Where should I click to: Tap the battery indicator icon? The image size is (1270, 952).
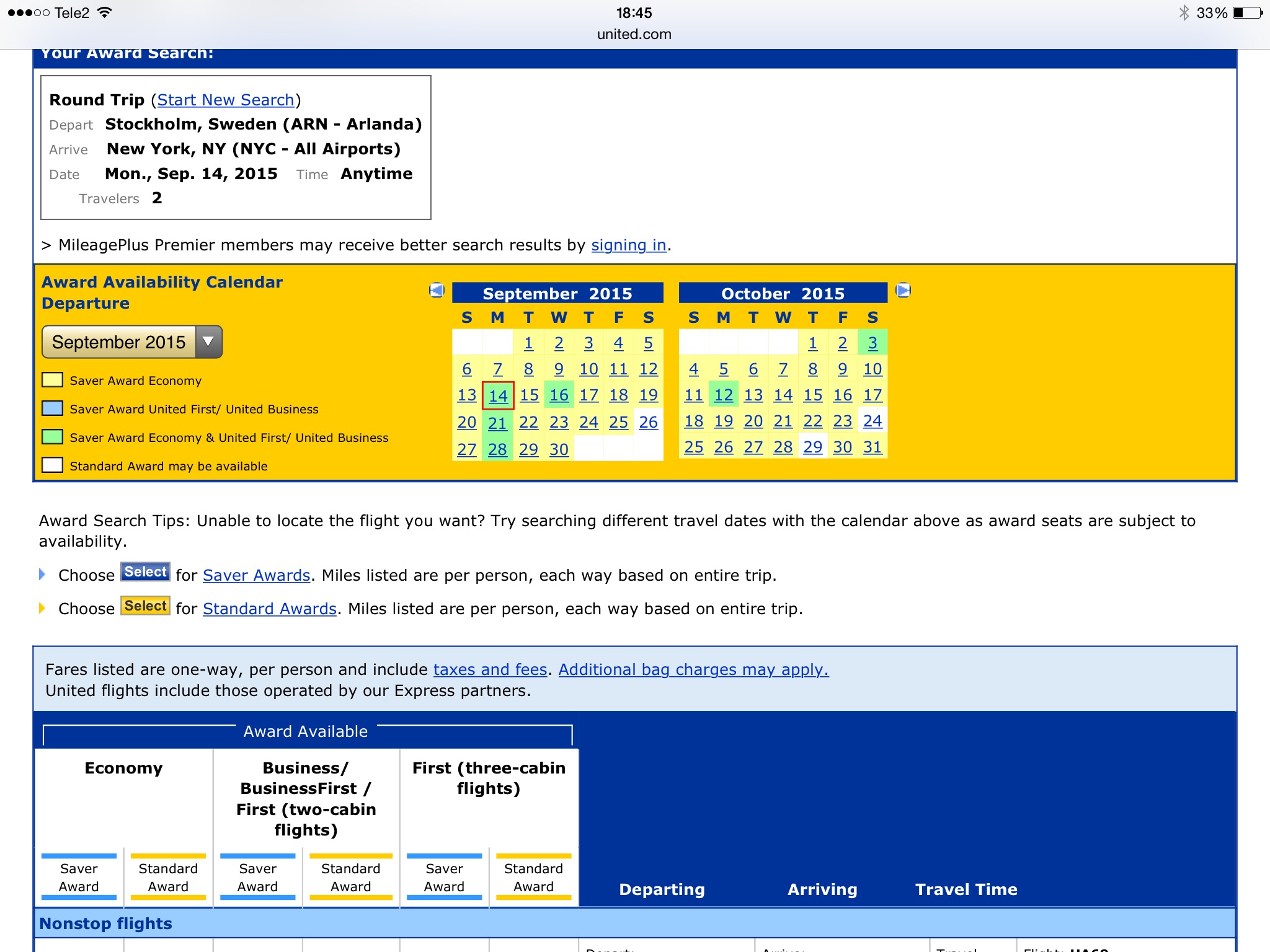pyautogui.click(x=1248, y=12)
